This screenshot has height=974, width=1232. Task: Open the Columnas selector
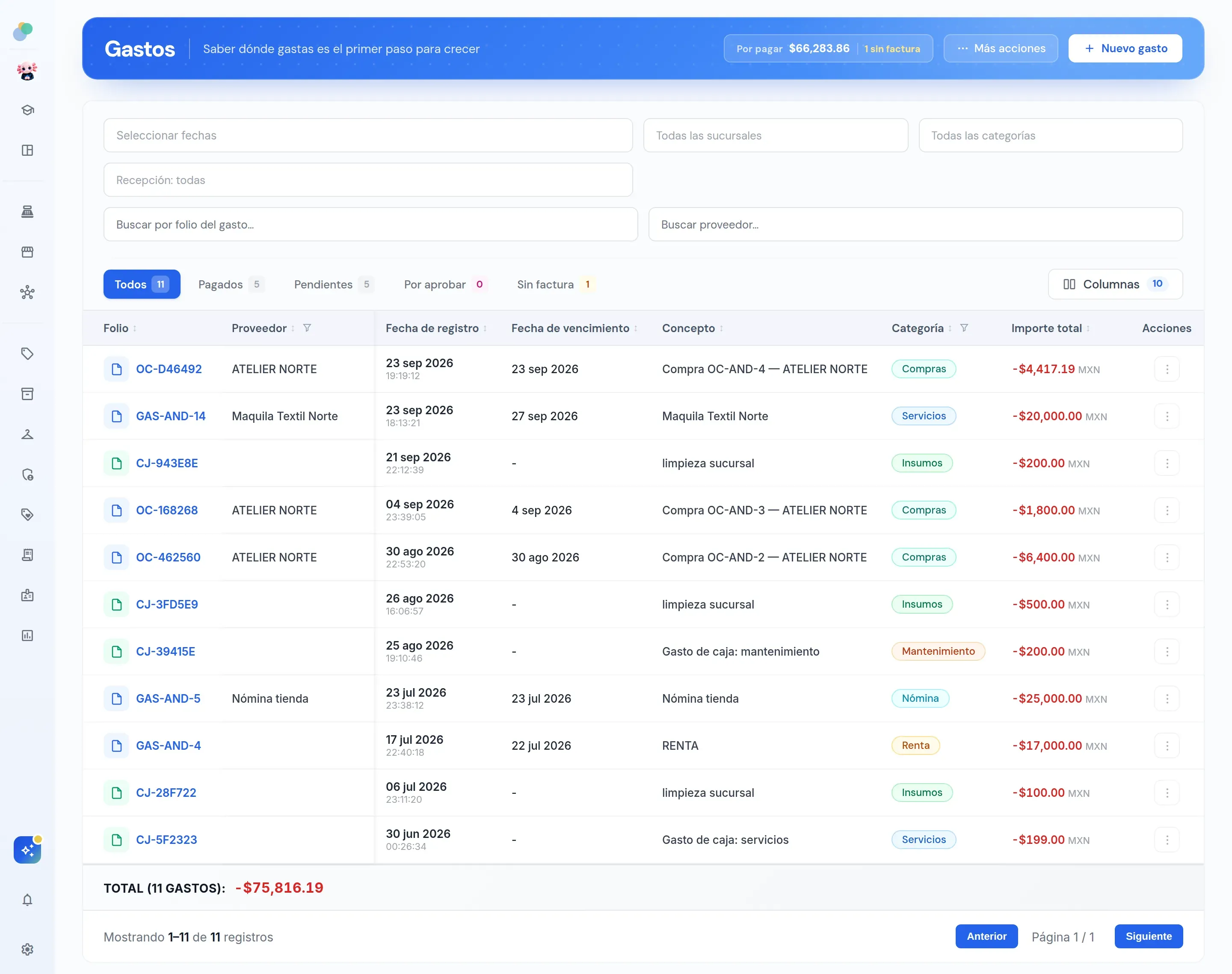pyautogui.click(x=1115, y=284)
